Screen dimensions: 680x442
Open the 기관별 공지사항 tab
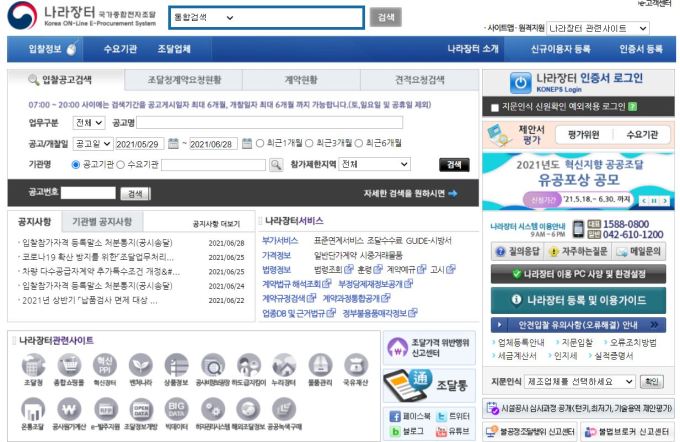click(x=102, y=221)
